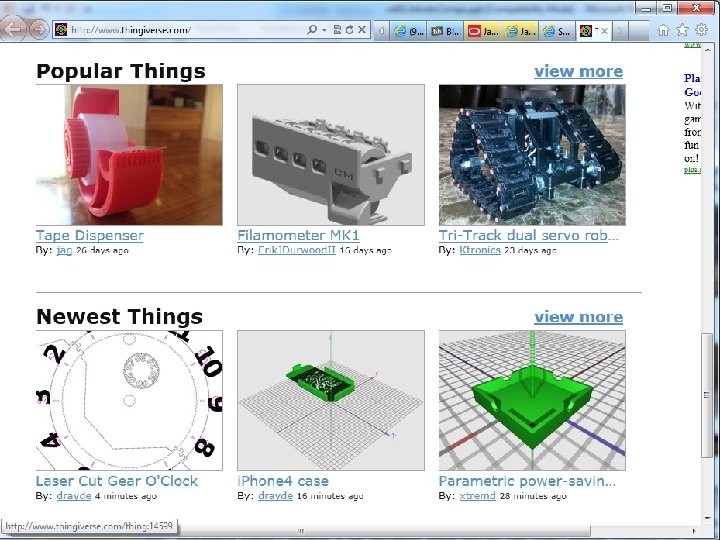
Task: Switch to the tab labeled (9...
Action: pyautogui.click(x=409, y=31)
